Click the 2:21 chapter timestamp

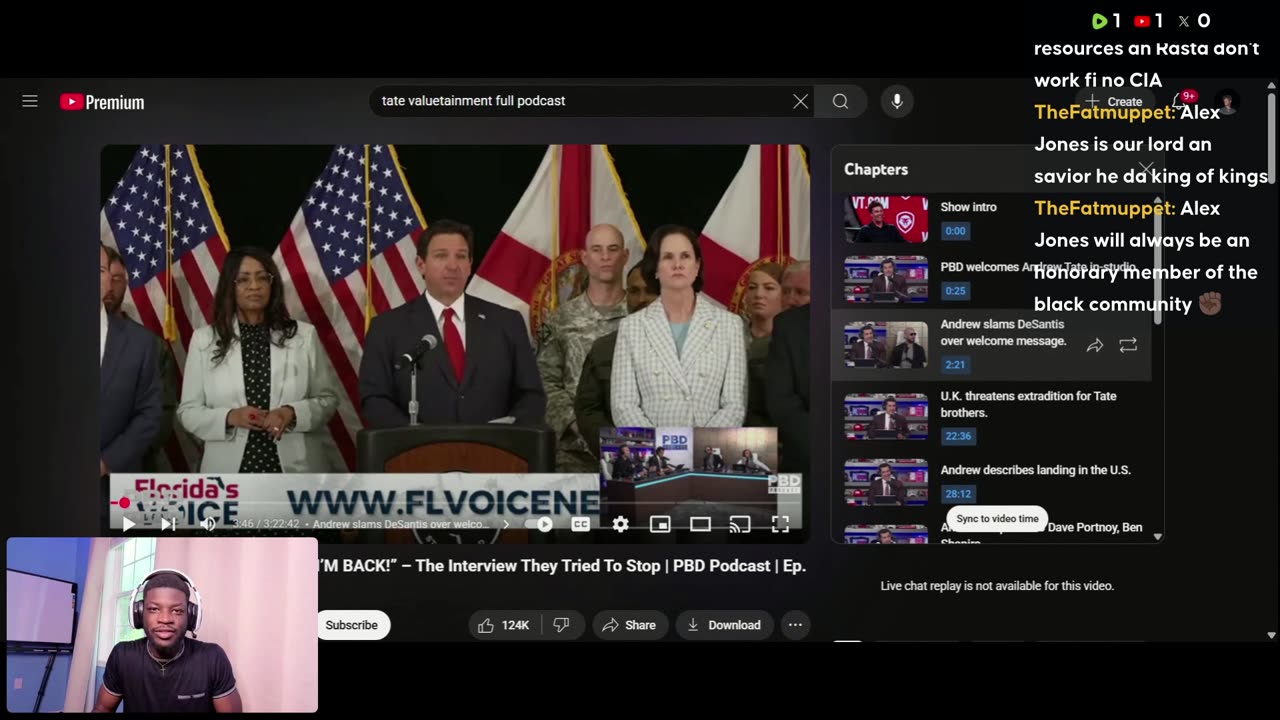pyautogui.click(x=955, y=365)
